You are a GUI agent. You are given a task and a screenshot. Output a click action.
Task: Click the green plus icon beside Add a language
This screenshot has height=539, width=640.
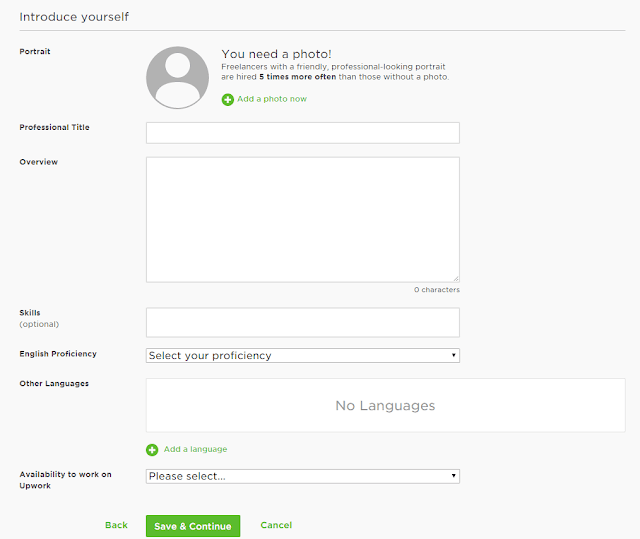pyautogui.click(x=152, y=450)
